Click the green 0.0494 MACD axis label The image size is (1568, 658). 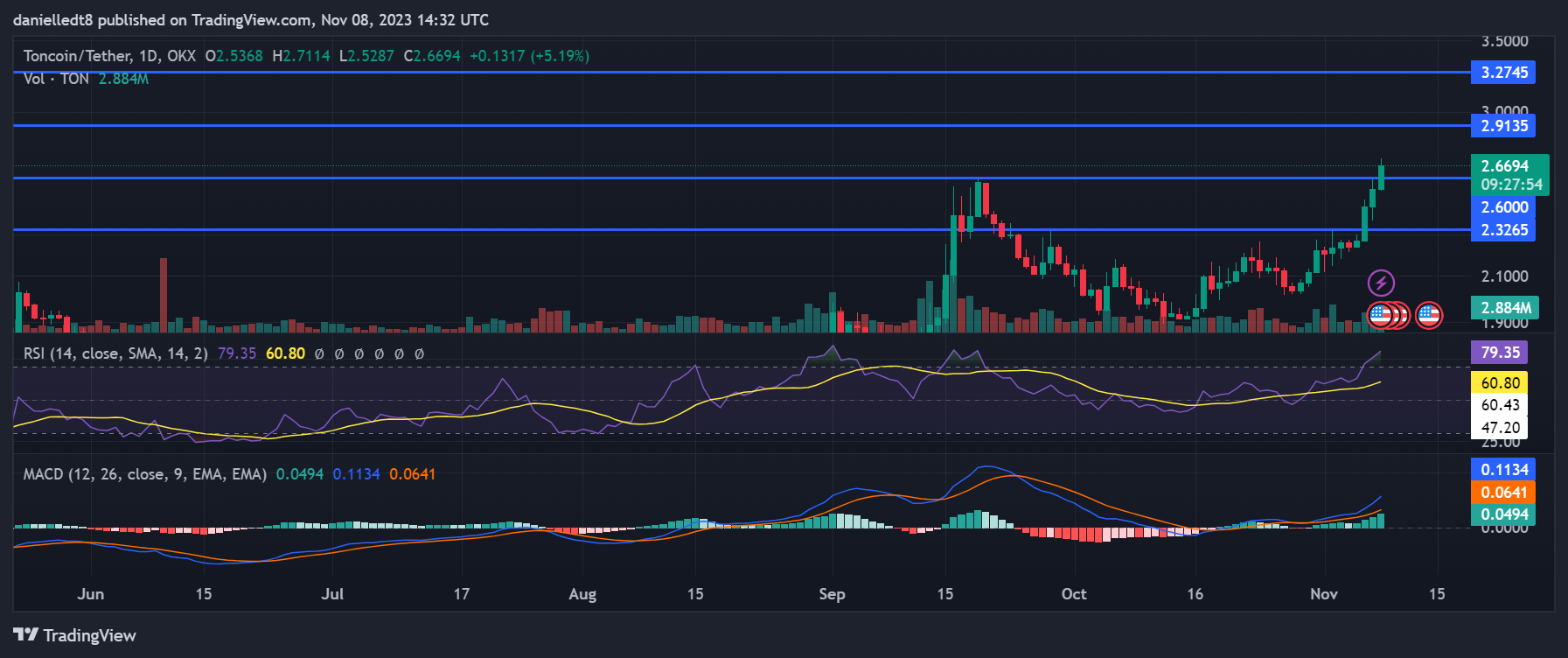[x=1504, y=514]
